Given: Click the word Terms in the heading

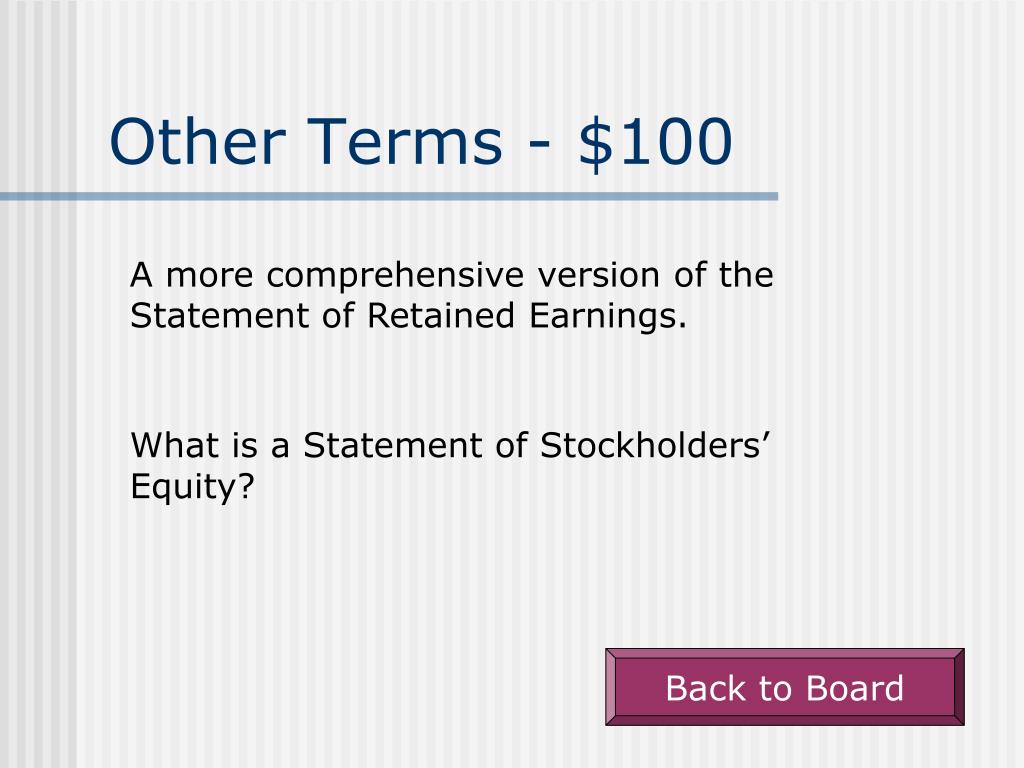Looking at the screenshot, I should click(405, 142).
